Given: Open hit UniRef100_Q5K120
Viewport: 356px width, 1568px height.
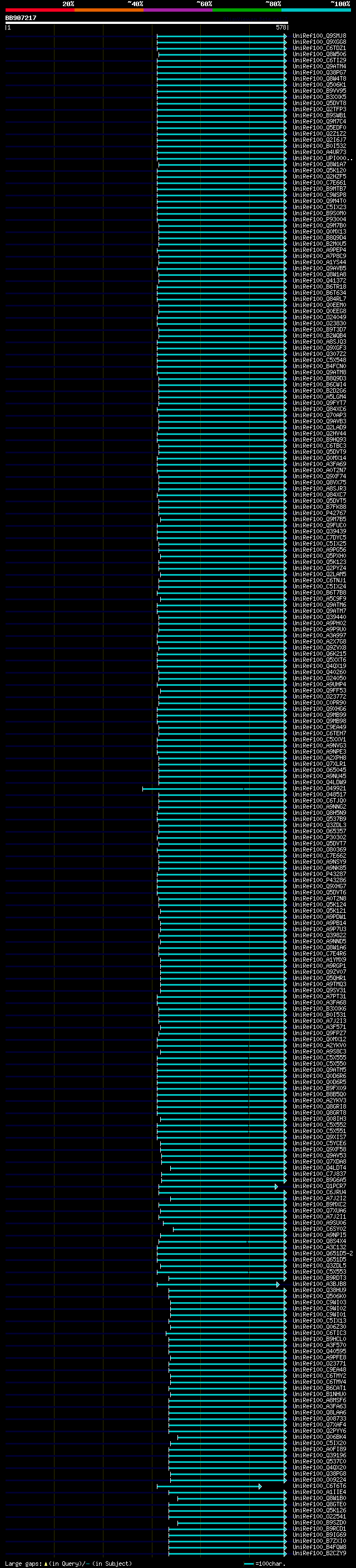Looking at the screenshot, I should coord(319,170).
